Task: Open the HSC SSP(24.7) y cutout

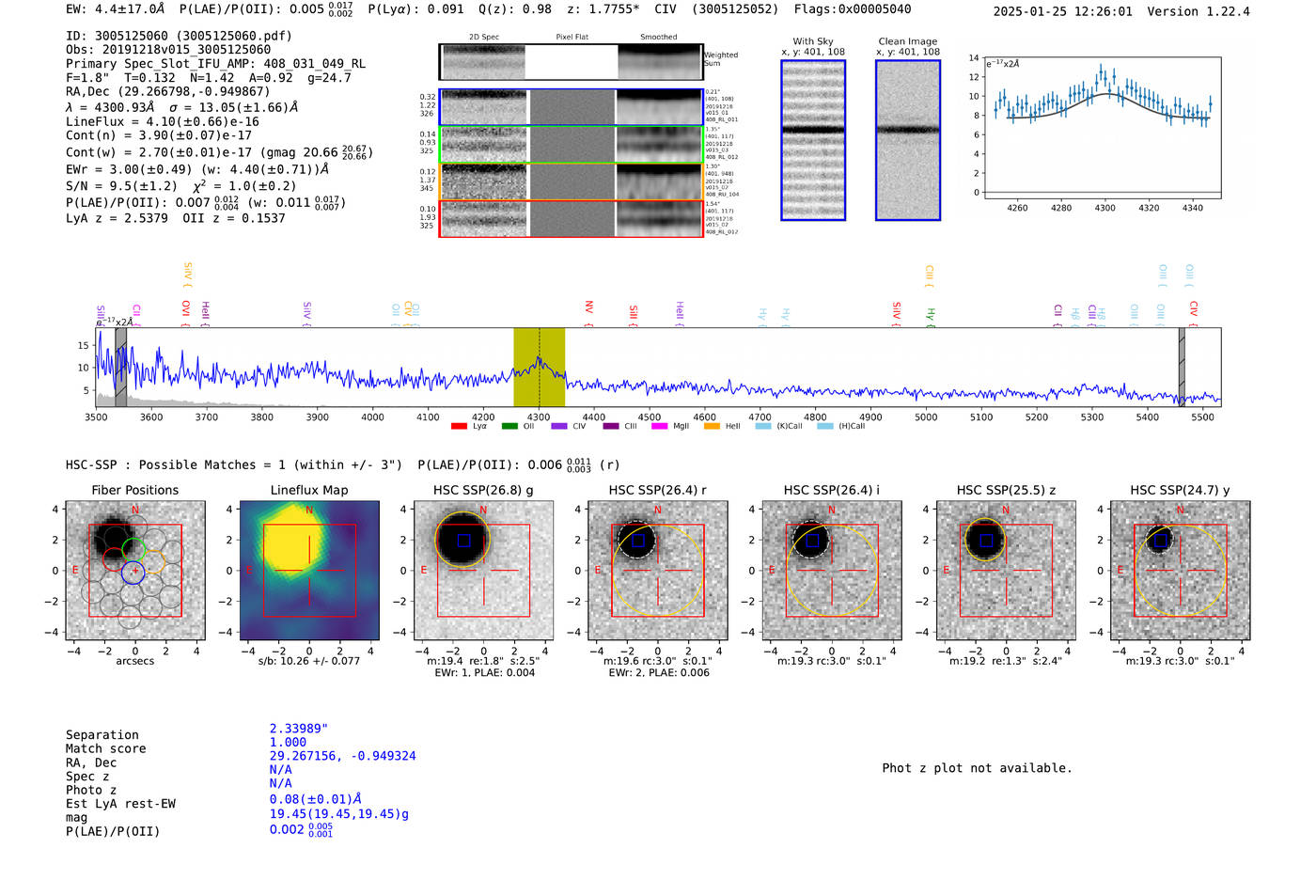Action: [x=1181, y=570]
